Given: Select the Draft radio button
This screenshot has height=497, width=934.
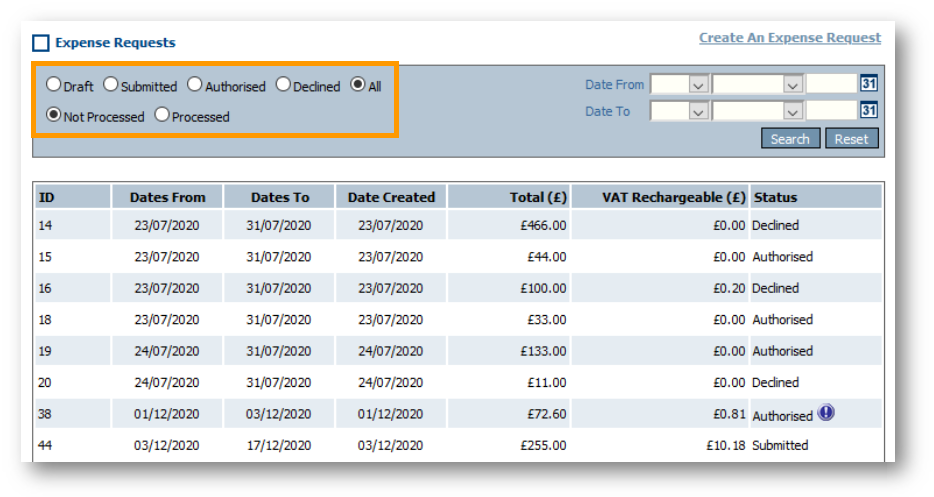Looking at the screenshot, I should click(54, 84).
